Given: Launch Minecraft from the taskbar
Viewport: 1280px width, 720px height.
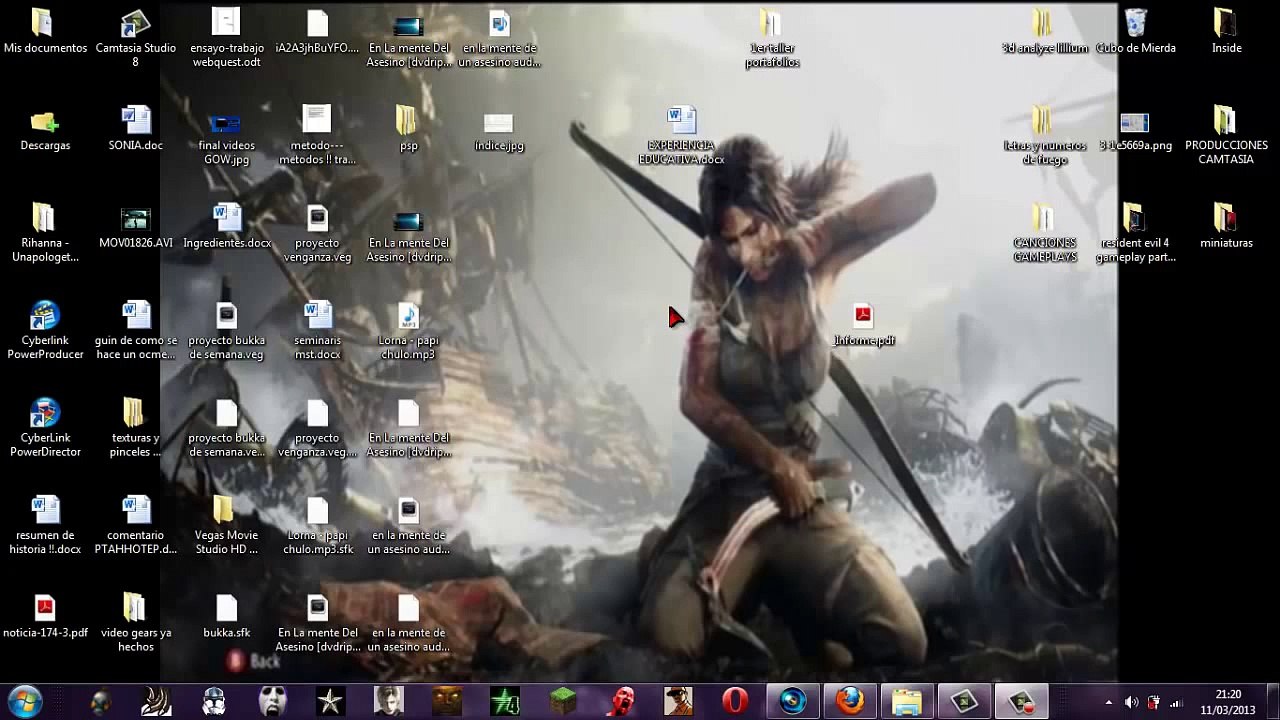Looking at the screenshot, I should coord(562,702).
